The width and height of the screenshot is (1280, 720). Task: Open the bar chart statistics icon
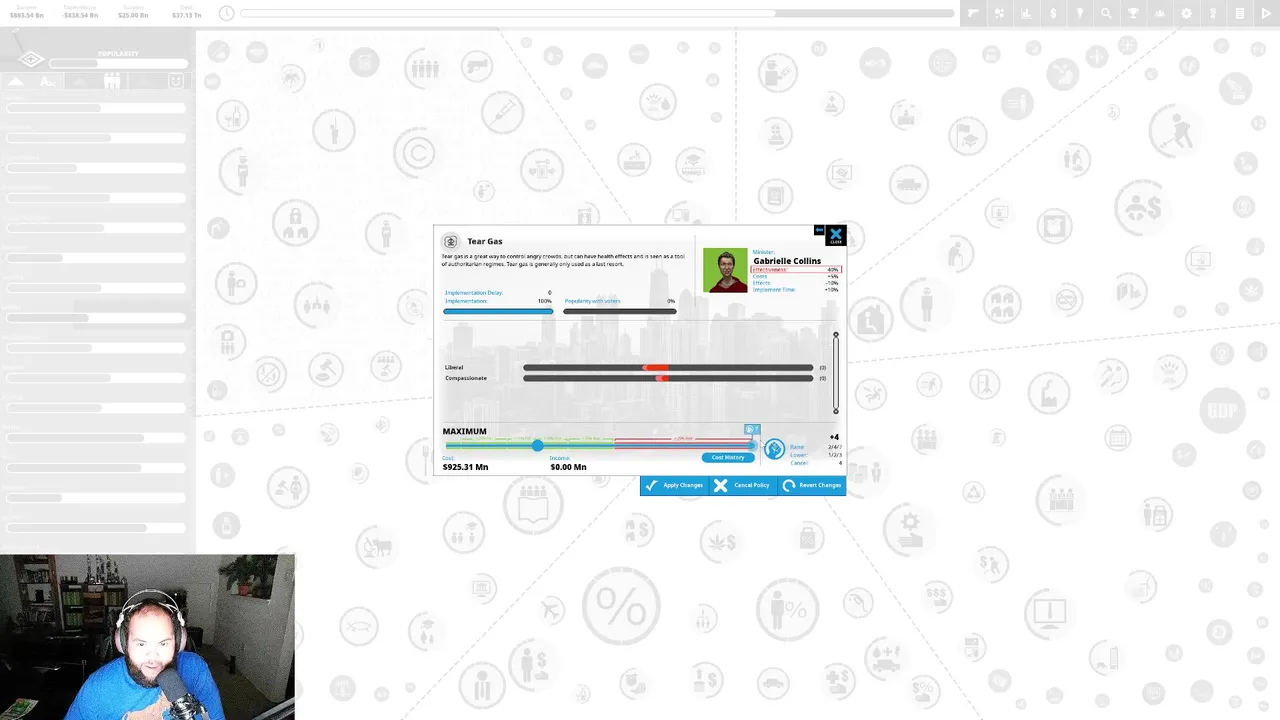coord(1026,14)
